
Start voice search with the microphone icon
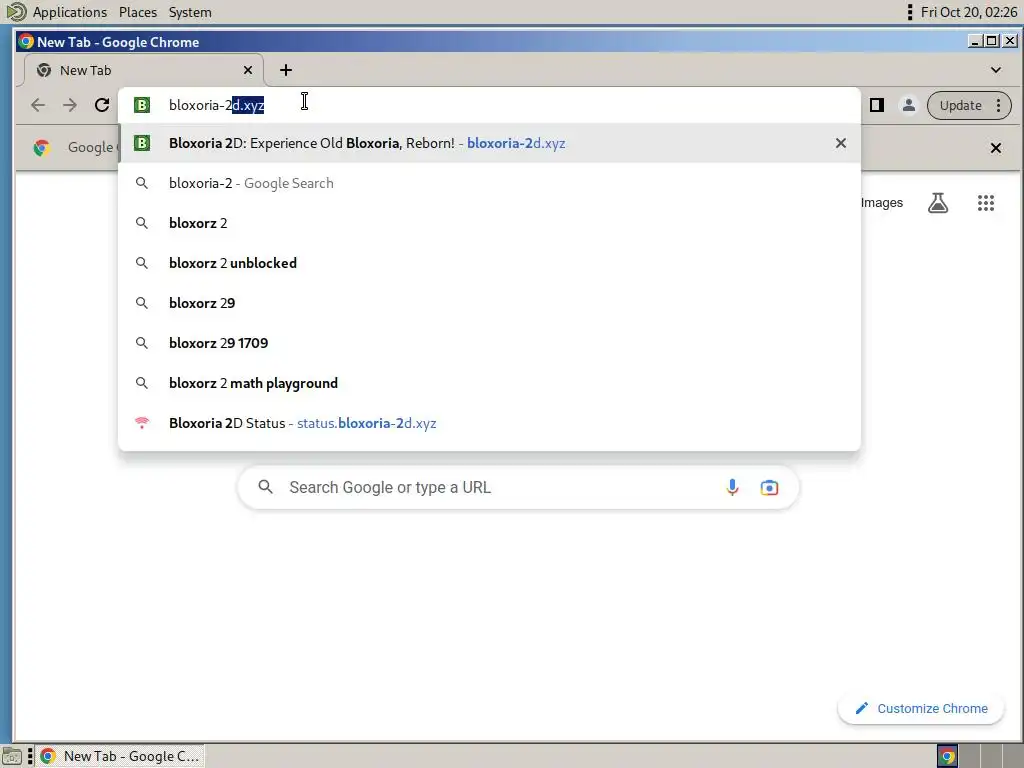click(732, 487)
